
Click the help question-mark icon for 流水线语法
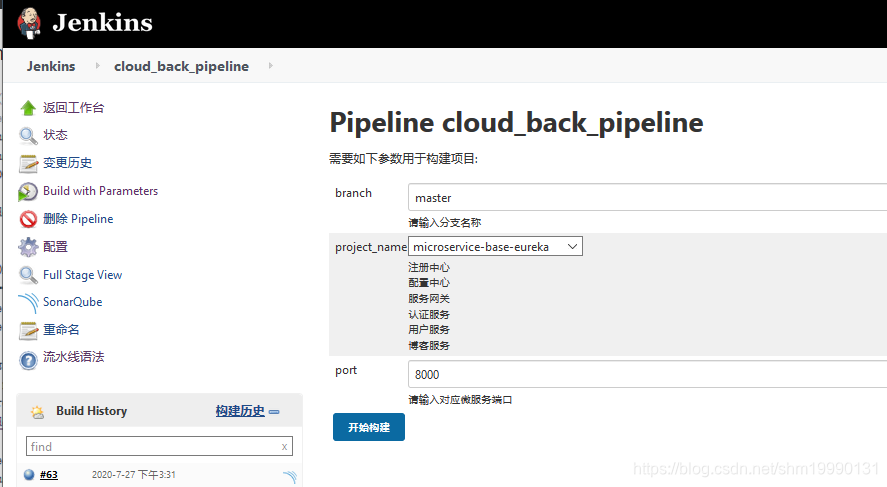tap(28, 360)
